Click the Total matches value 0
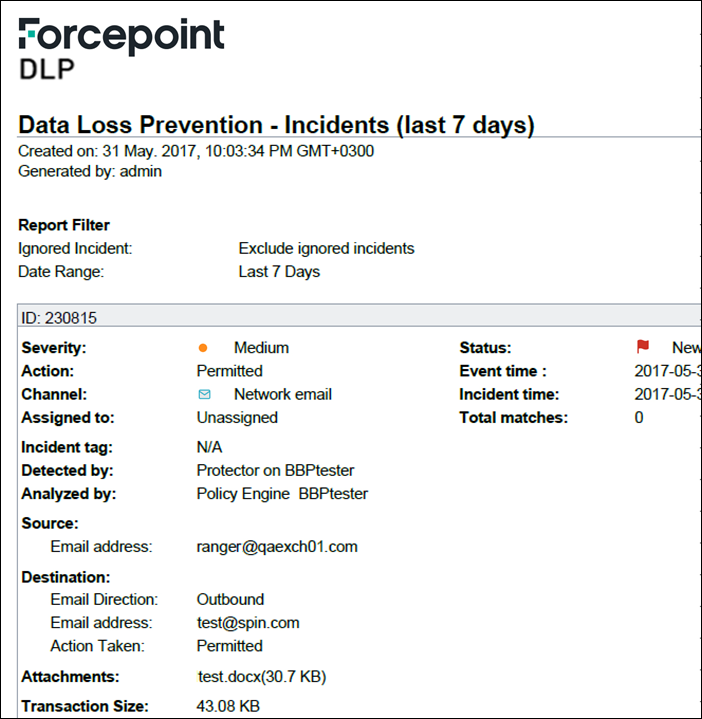This screenshot has height=719, width=702. pyautogui.click(x=639, y=417)
